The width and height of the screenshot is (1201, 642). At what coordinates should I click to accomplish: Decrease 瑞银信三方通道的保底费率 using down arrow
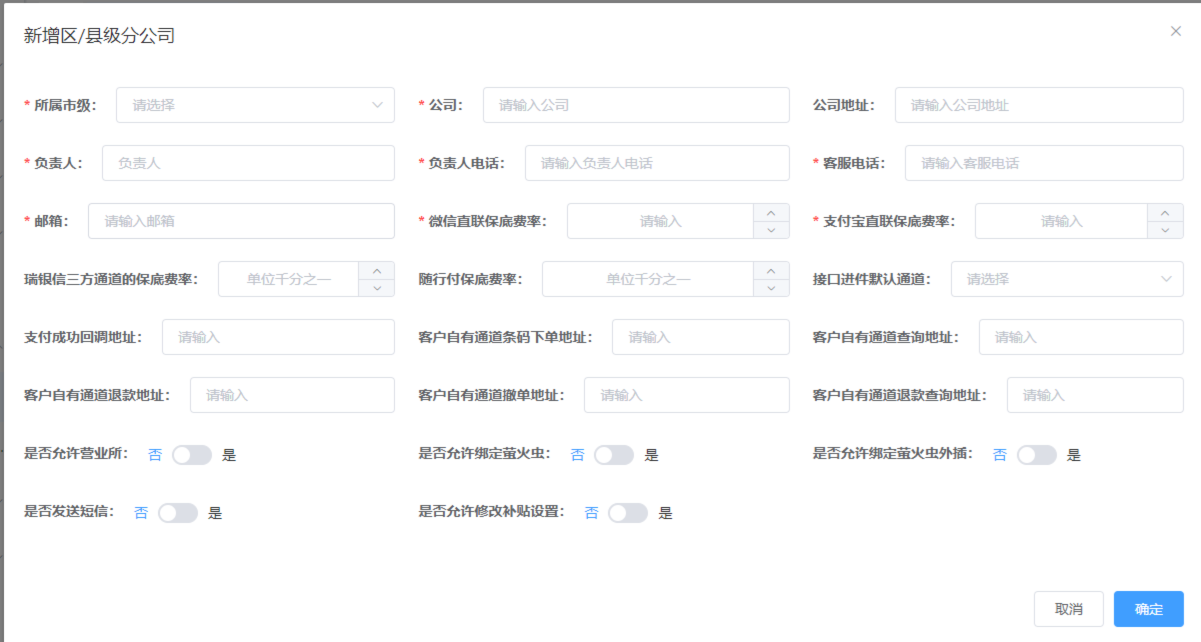tap(376, 288)
